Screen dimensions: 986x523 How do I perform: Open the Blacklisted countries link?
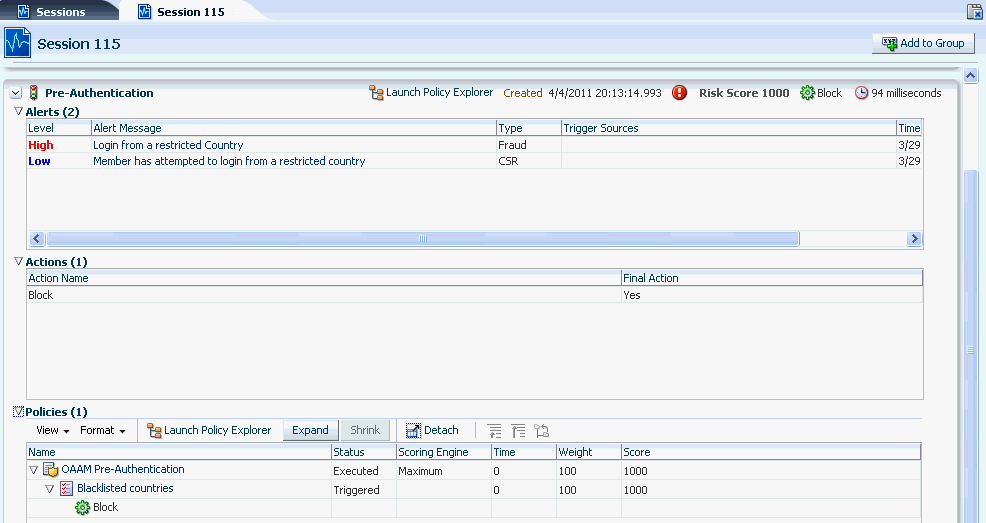tap(125, 488)
